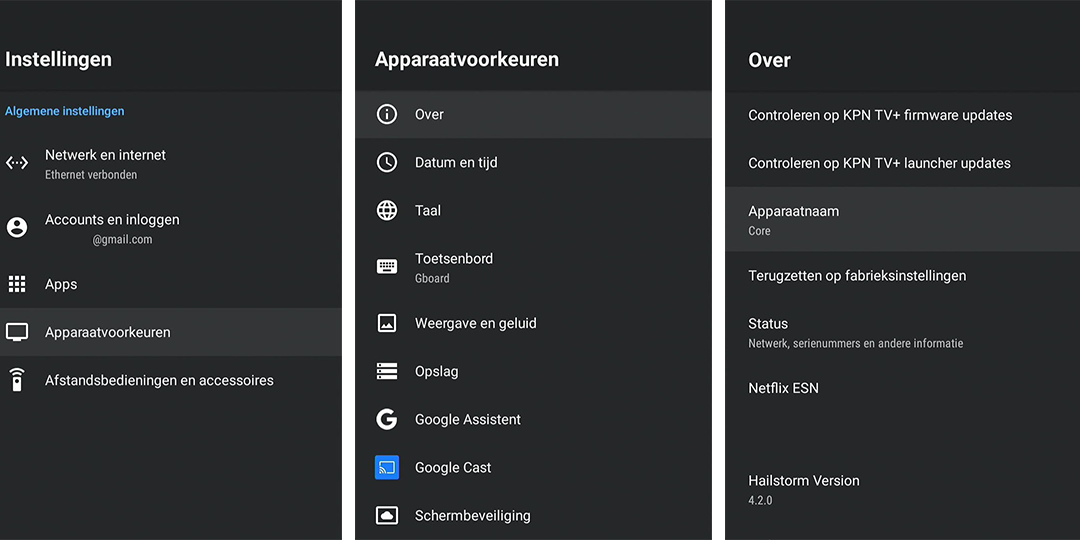This screenshot has width=1080, height=540.
Task: Select the Taal globe icon
Action: [x=386, y=210]
